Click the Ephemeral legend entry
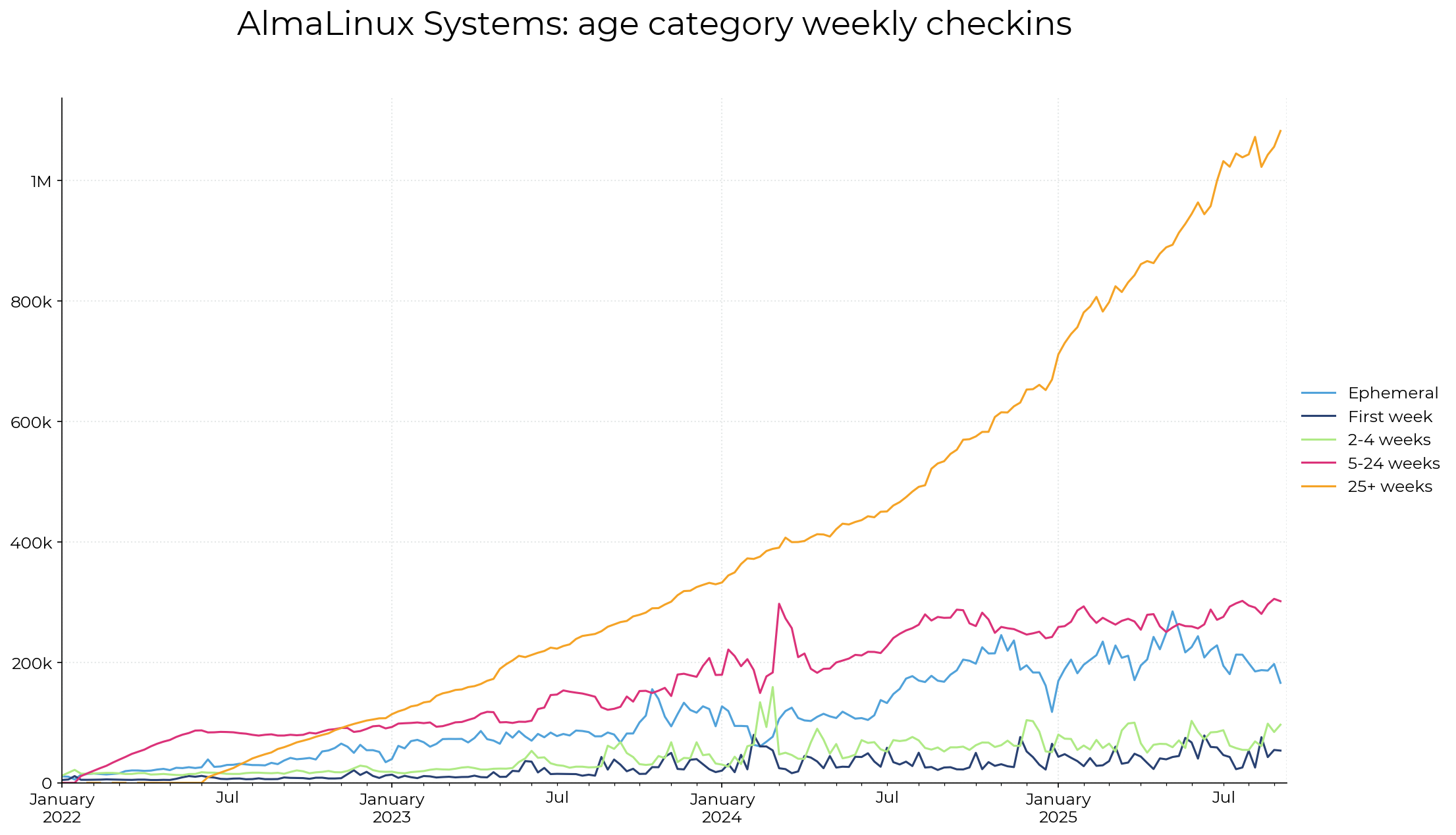The width and height of the screenshot is (1456, 835). click(x=1392, y=393)
